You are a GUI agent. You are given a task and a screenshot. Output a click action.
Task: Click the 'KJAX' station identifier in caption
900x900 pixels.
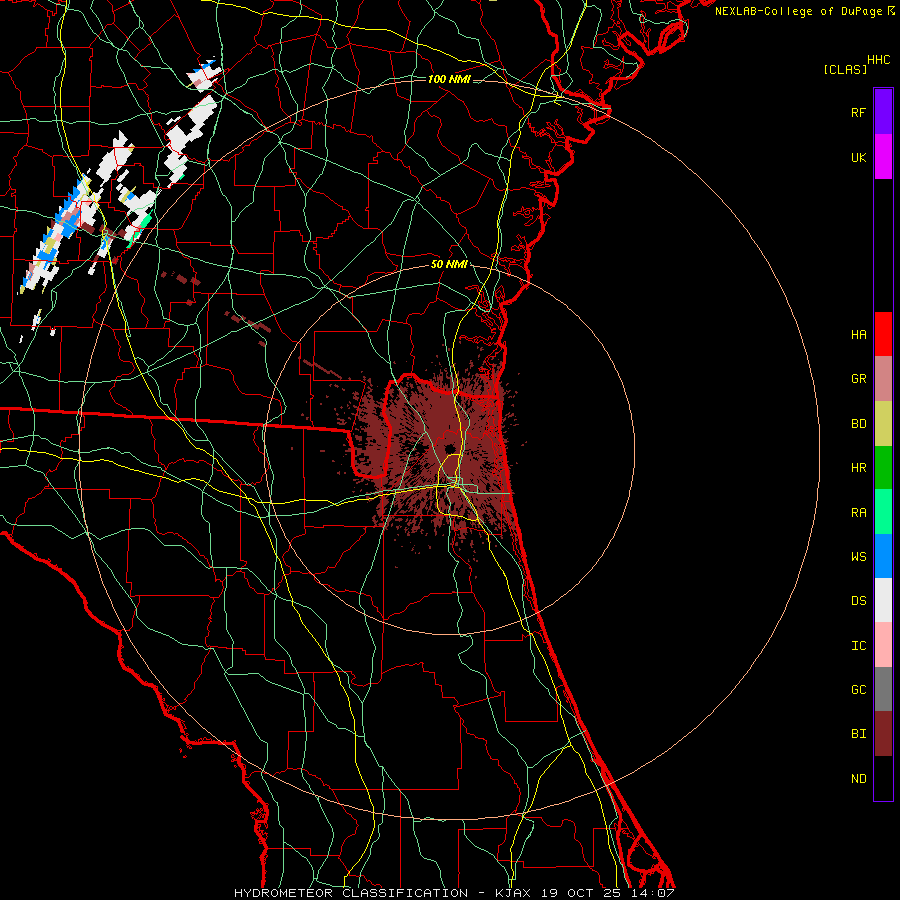pyautogui.click(x=513, y=893)
